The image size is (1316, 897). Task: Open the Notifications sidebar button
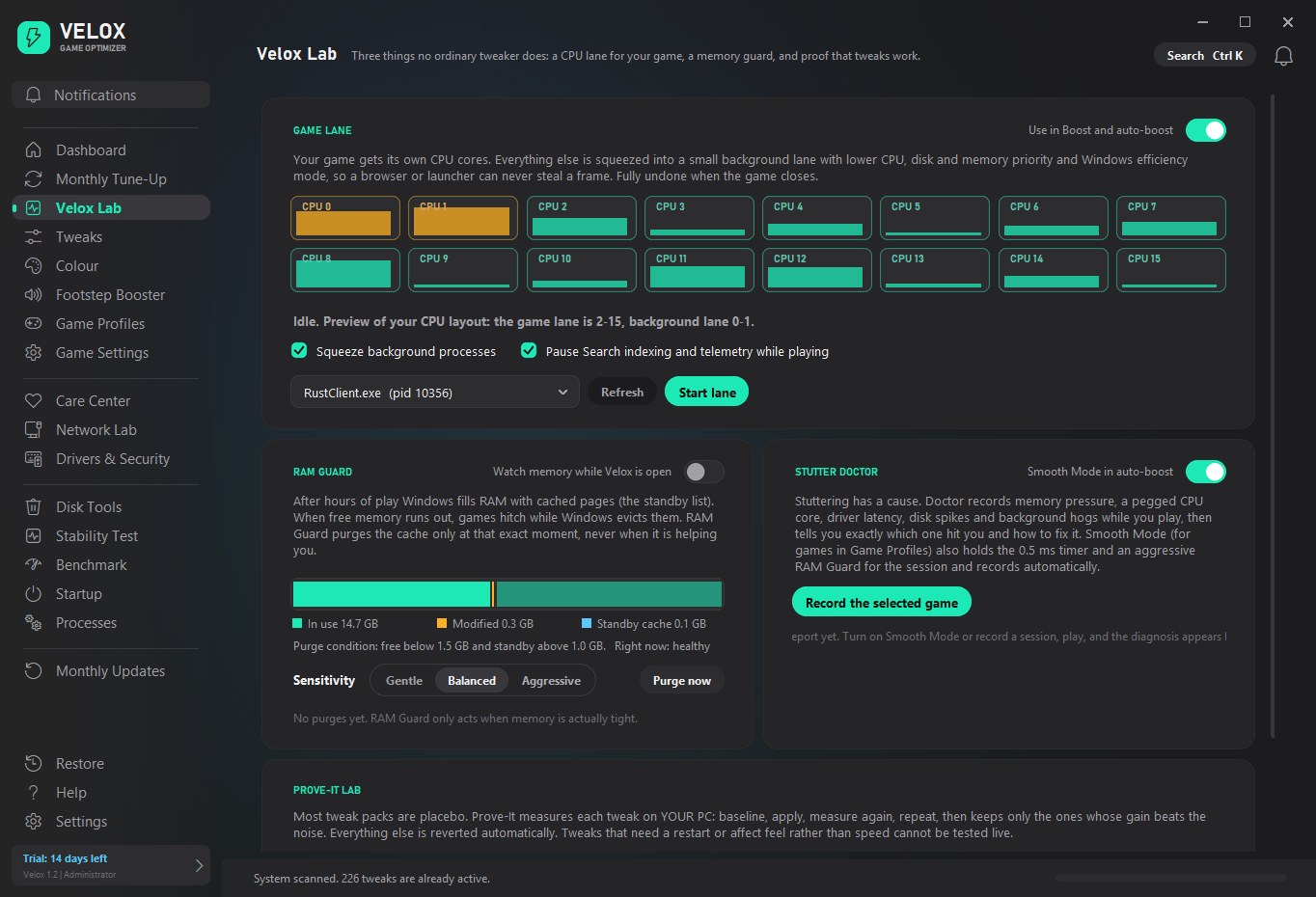tap(111, 95)
